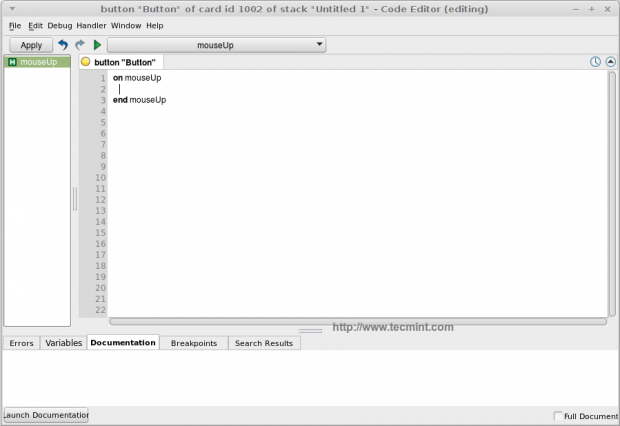Click the Apply button
Screen dimensions: 620x426
click(31, 45)
